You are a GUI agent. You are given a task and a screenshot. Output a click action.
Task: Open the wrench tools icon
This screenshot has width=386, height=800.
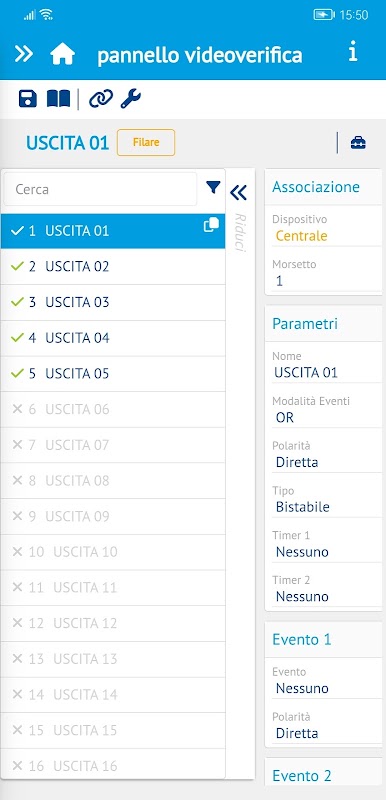click(131, 98)
